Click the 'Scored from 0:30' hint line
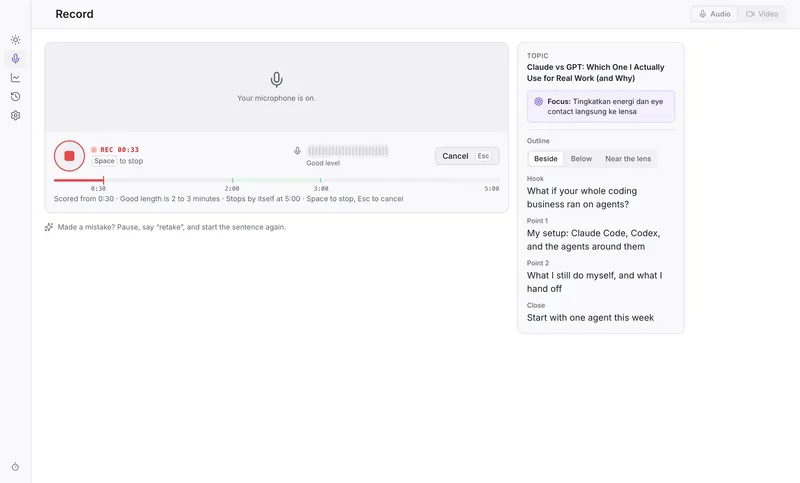This screenshot has width=800, height=483. tap(229, 199)
